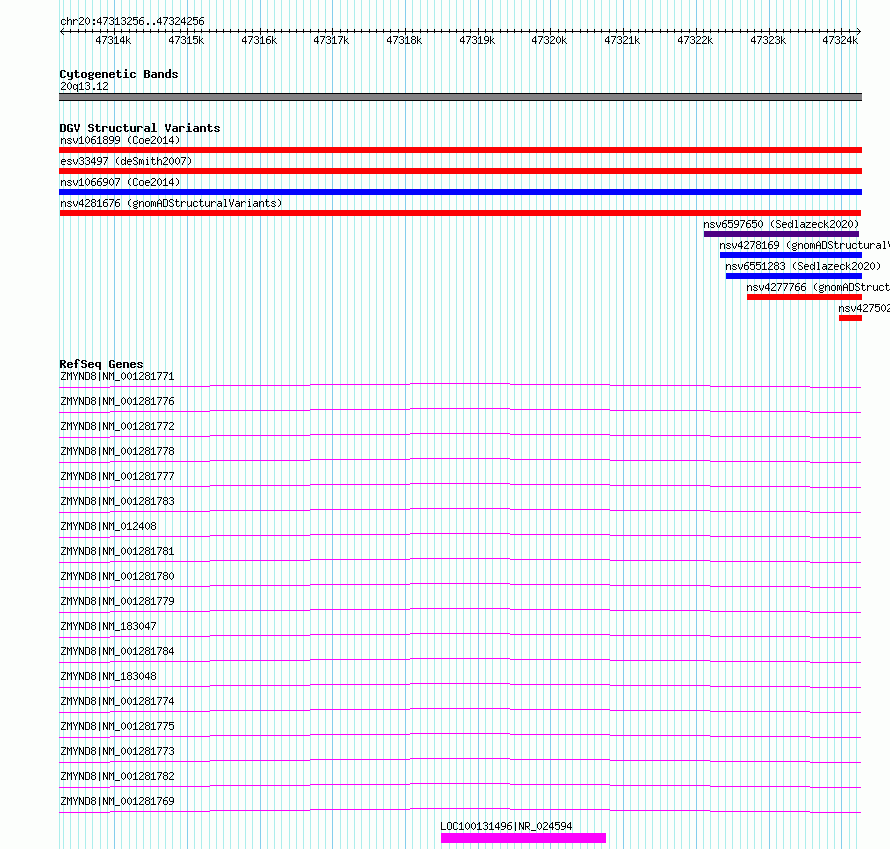
Task: Click the nsv1066907 (Coe2014) label
Action: pyautogui.click(x=120, y=182)
